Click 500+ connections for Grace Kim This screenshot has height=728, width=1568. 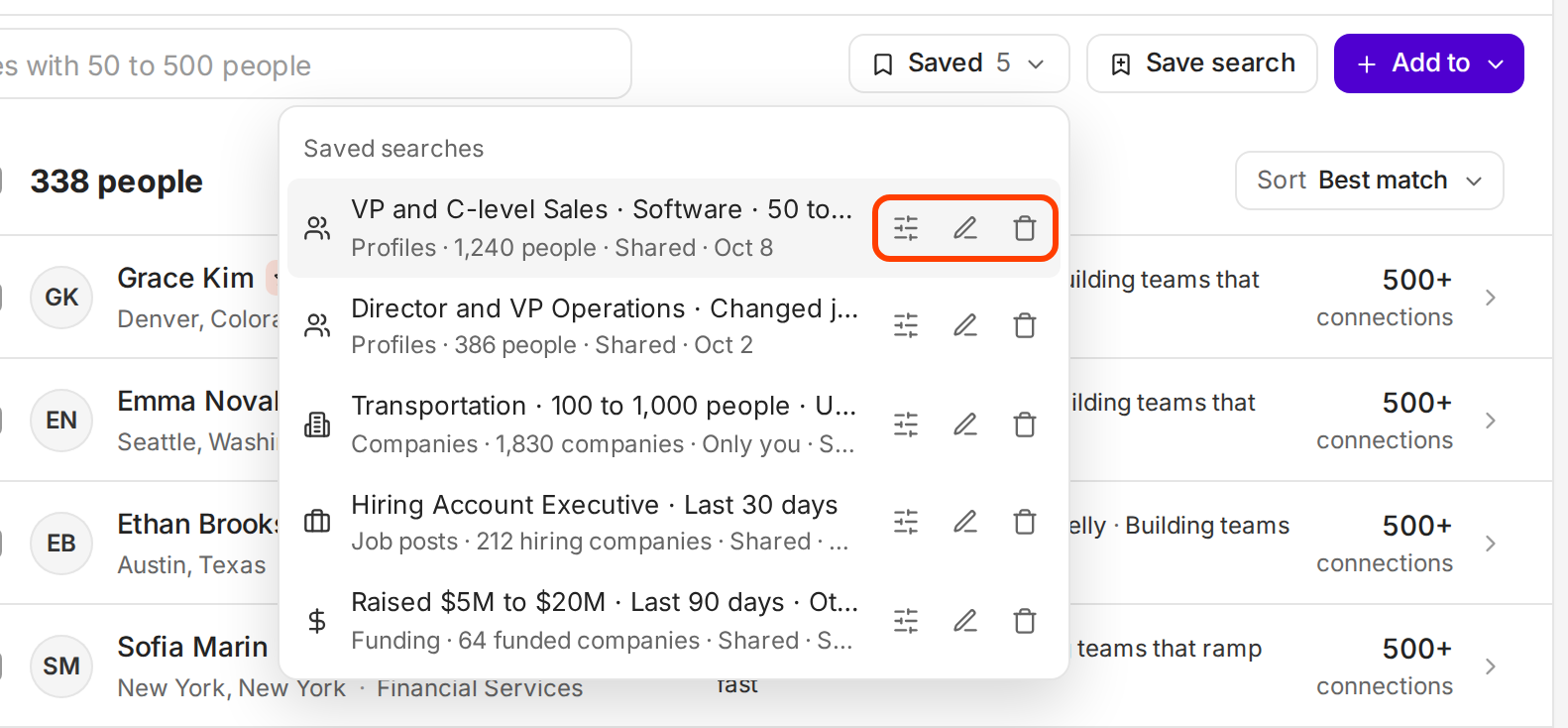point(1385,298)
